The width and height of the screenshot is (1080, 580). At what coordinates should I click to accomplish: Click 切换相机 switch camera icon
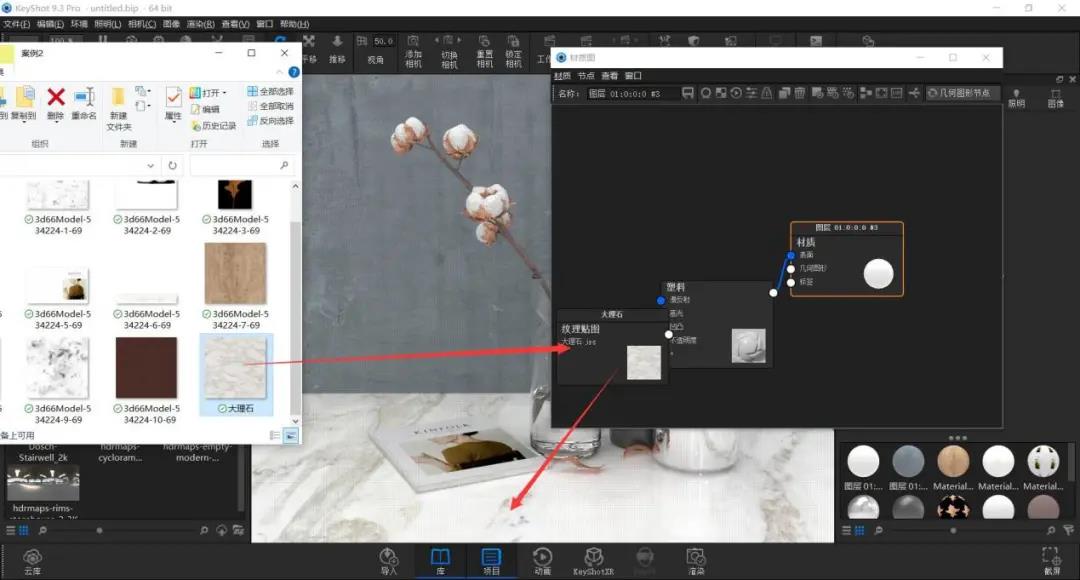click(448, 41)
